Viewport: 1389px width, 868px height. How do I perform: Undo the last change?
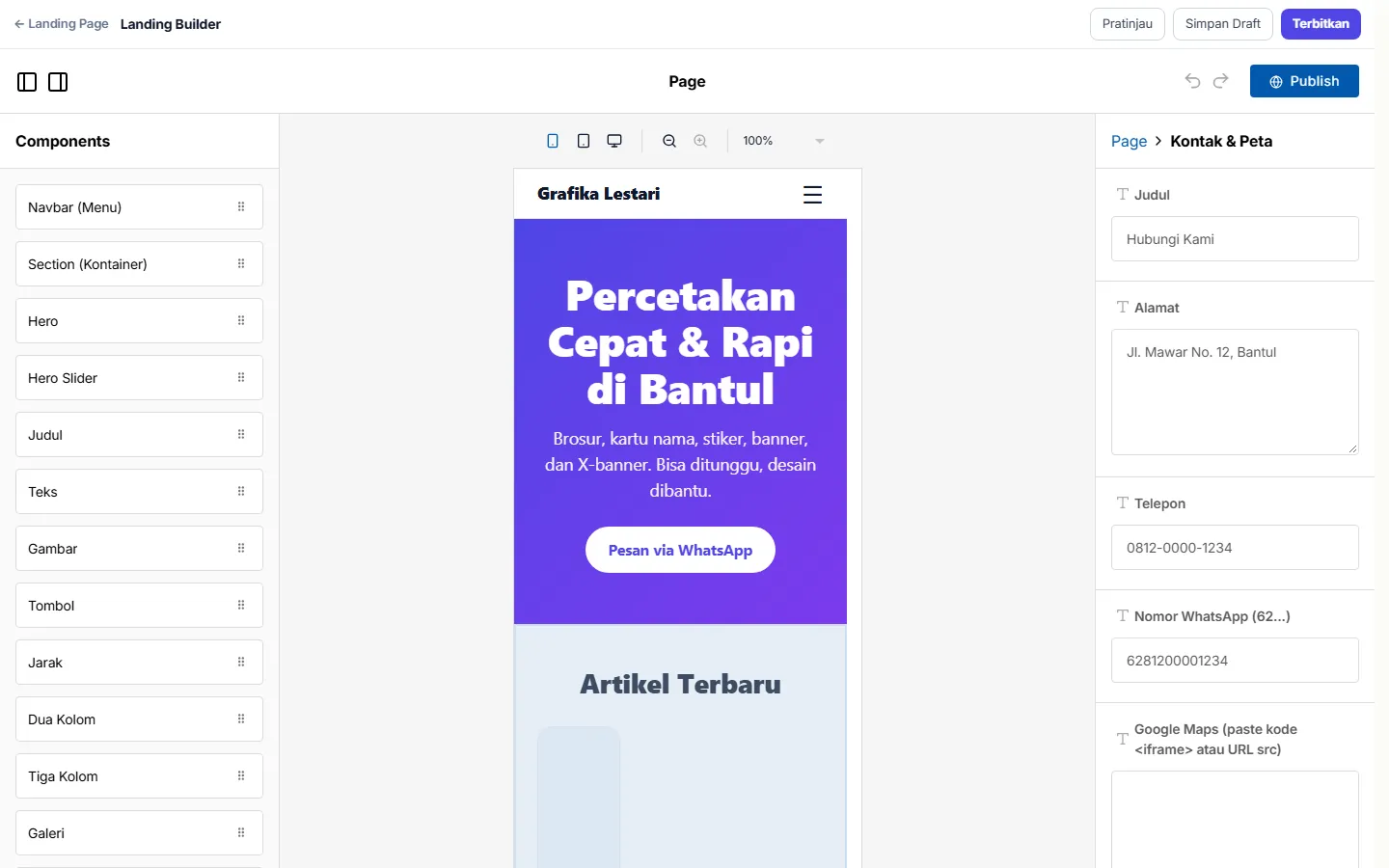1192,81
